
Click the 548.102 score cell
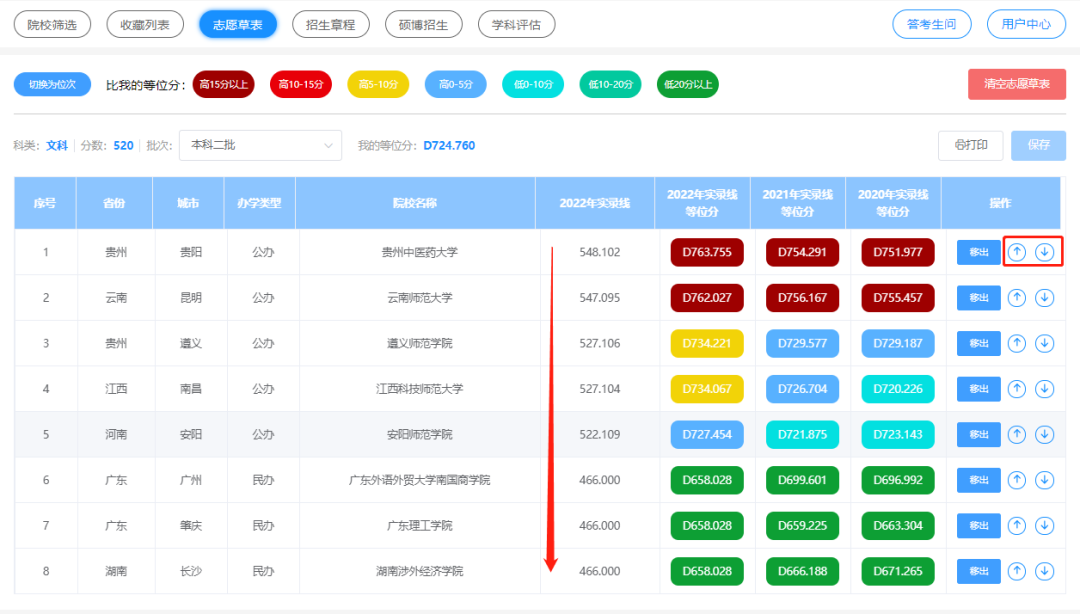click(599, 252)
